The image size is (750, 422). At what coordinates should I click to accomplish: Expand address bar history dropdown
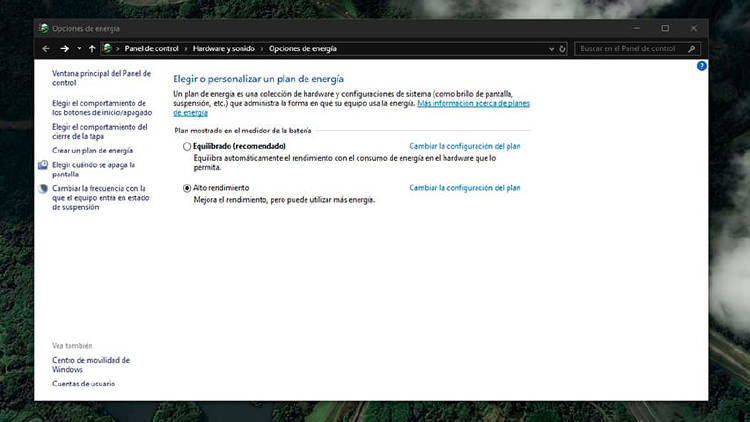(551, 48)
